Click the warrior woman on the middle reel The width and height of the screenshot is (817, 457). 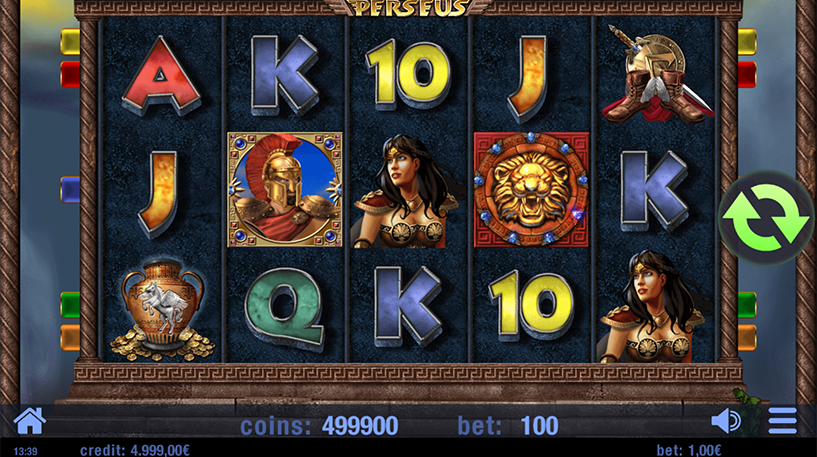coord(408,191)
